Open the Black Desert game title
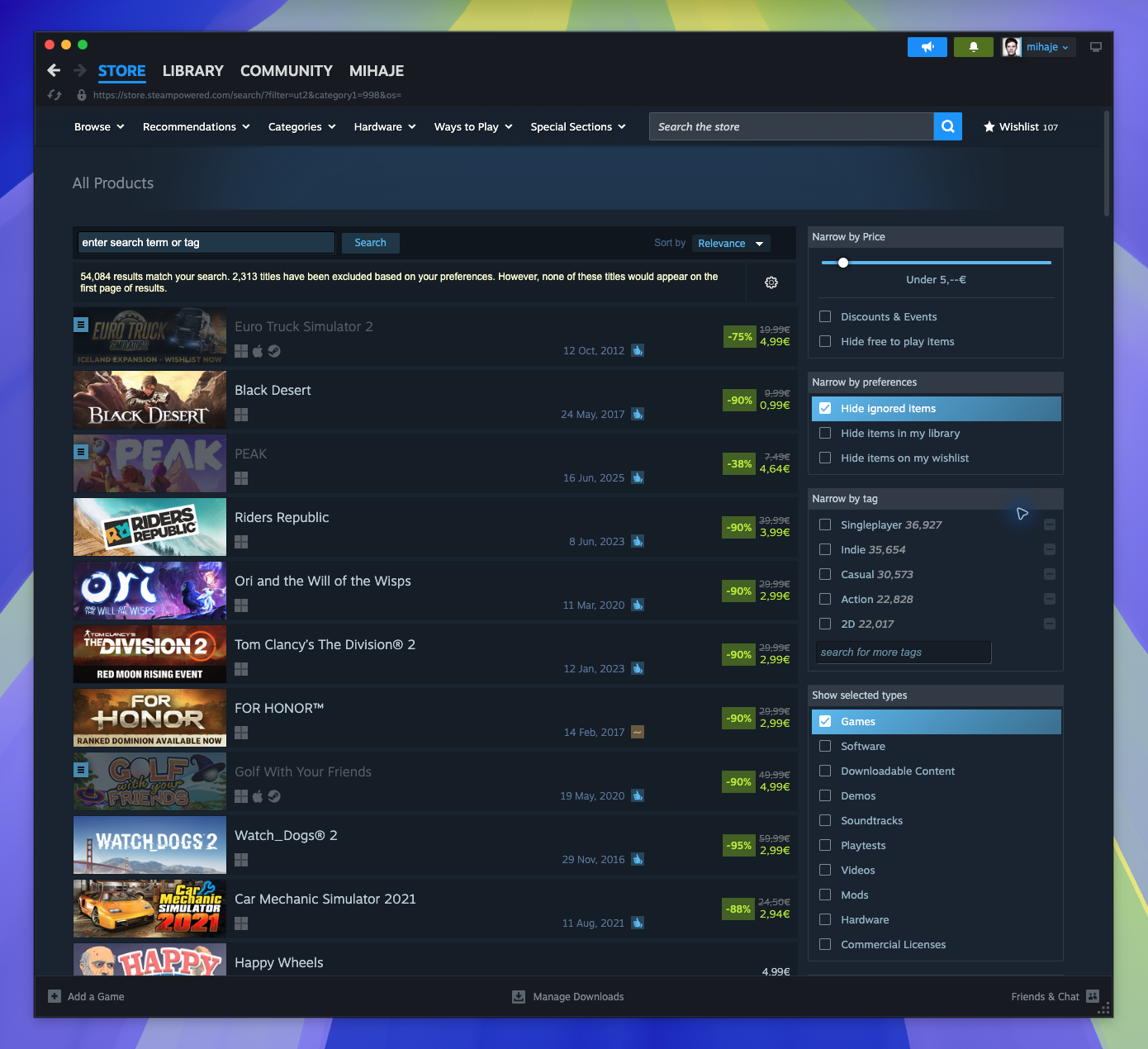This screenshot has width=1148, height=1049. click(273, 390)
